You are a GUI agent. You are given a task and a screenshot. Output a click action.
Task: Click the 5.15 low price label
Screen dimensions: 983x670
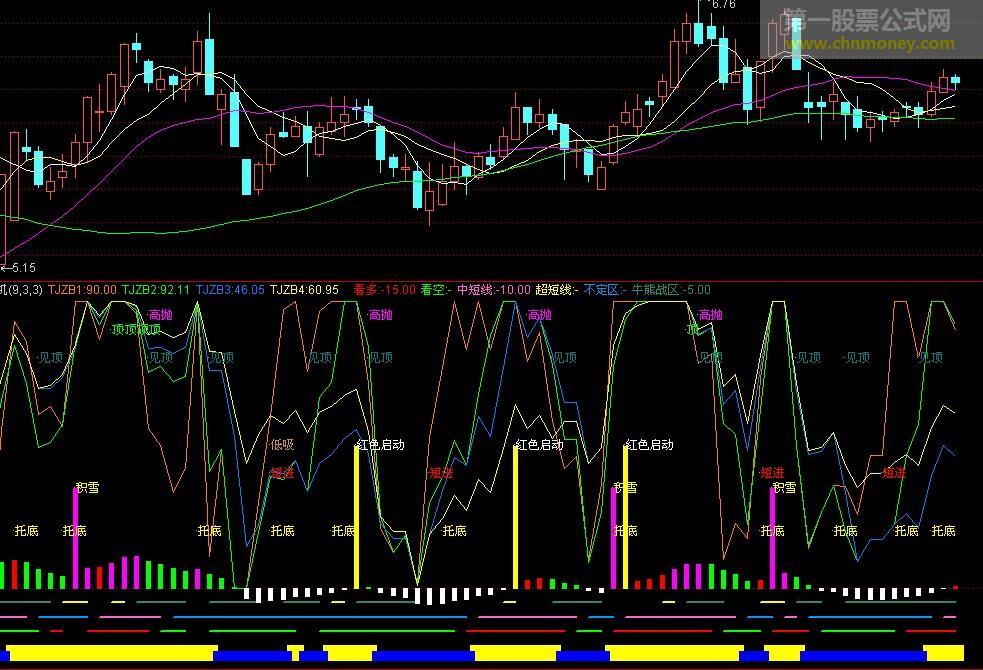click(x=23, y=268)
